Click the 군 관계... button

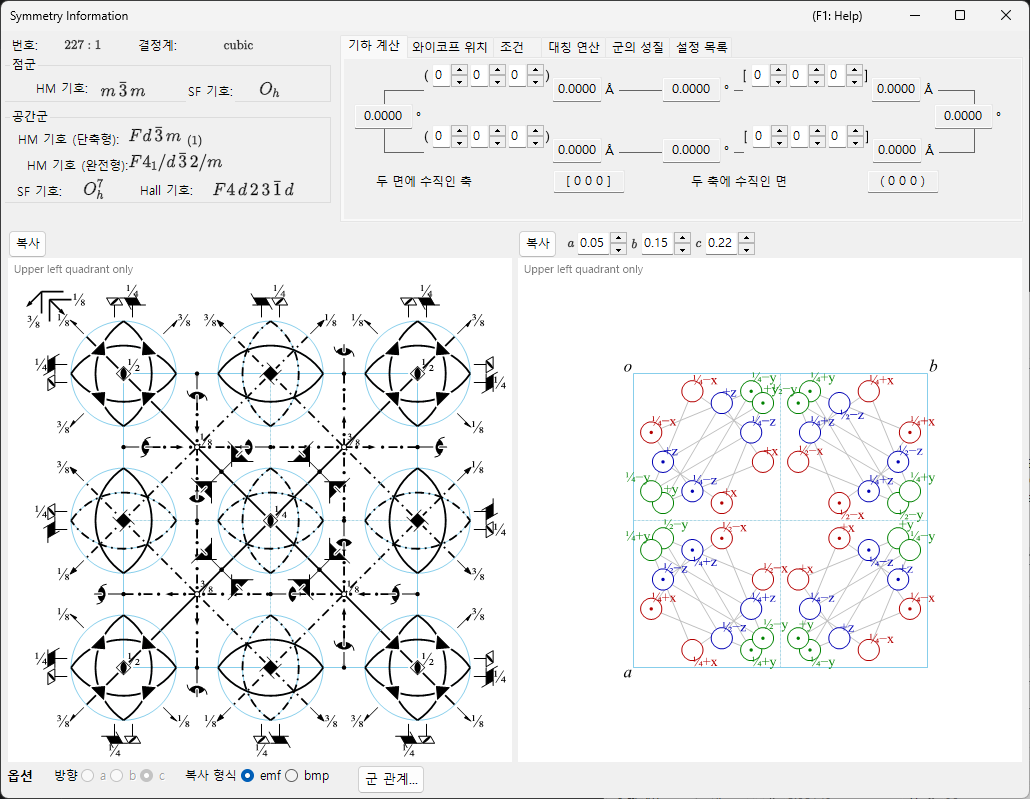[x=391, y=779]
